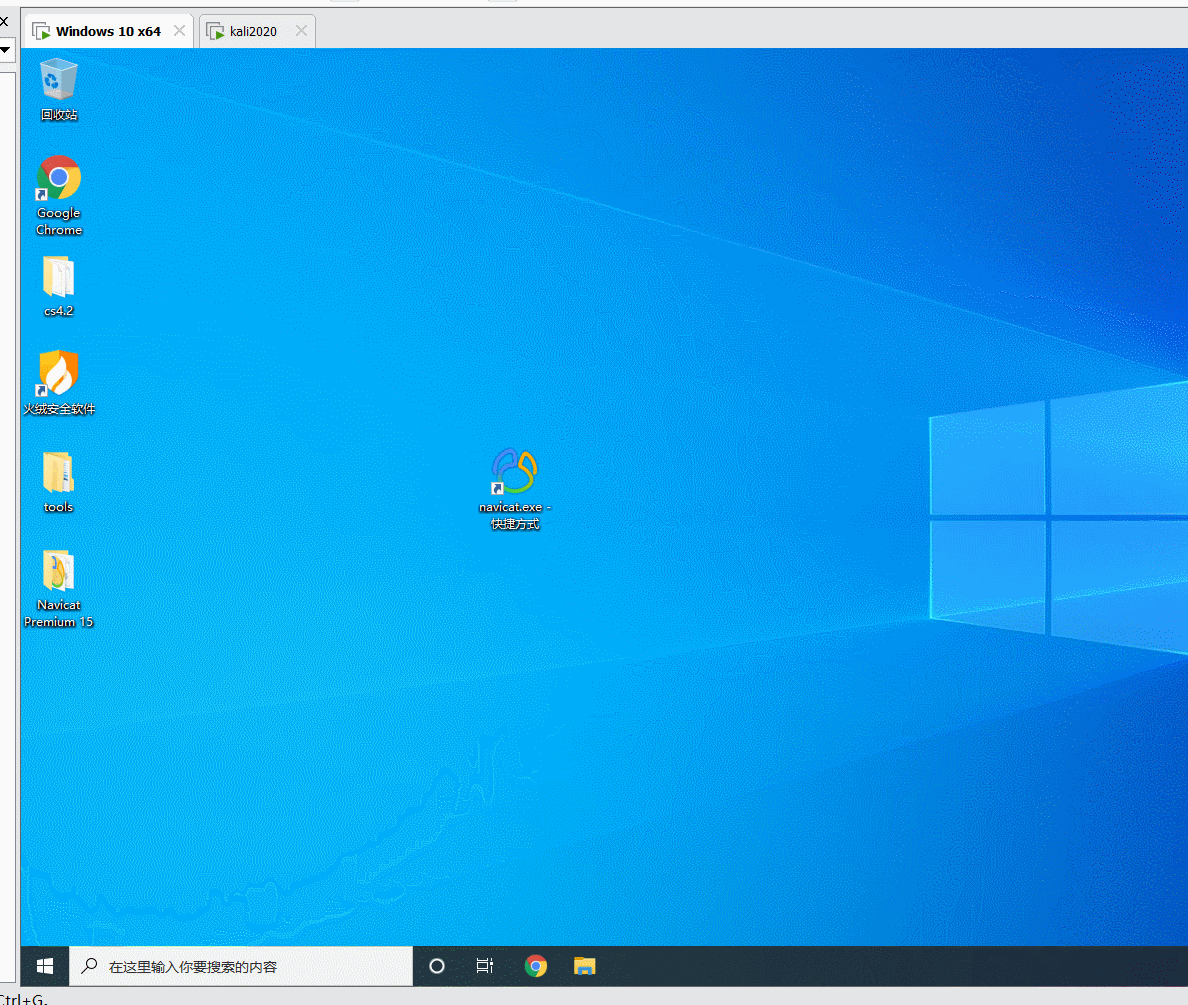Click the Windows Start button
This screenshot has width=1188, height=1005.
(43, 966)
